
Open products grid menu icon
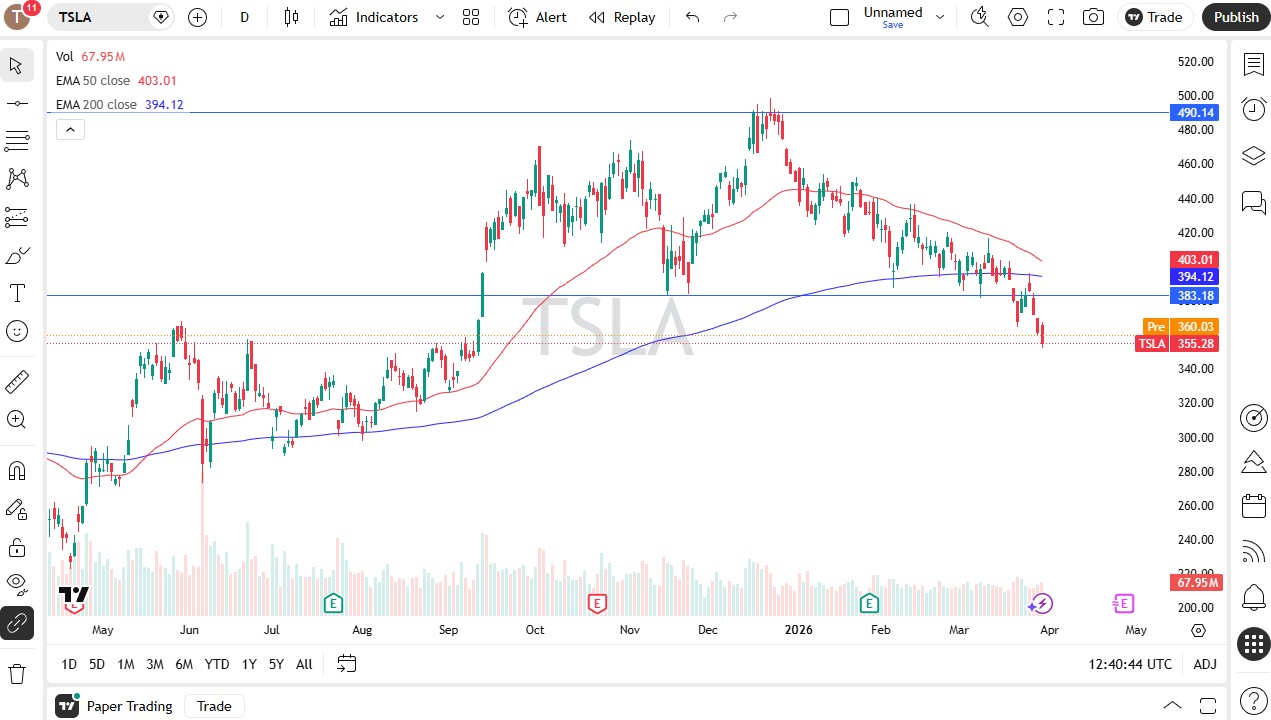(1253, 644)
